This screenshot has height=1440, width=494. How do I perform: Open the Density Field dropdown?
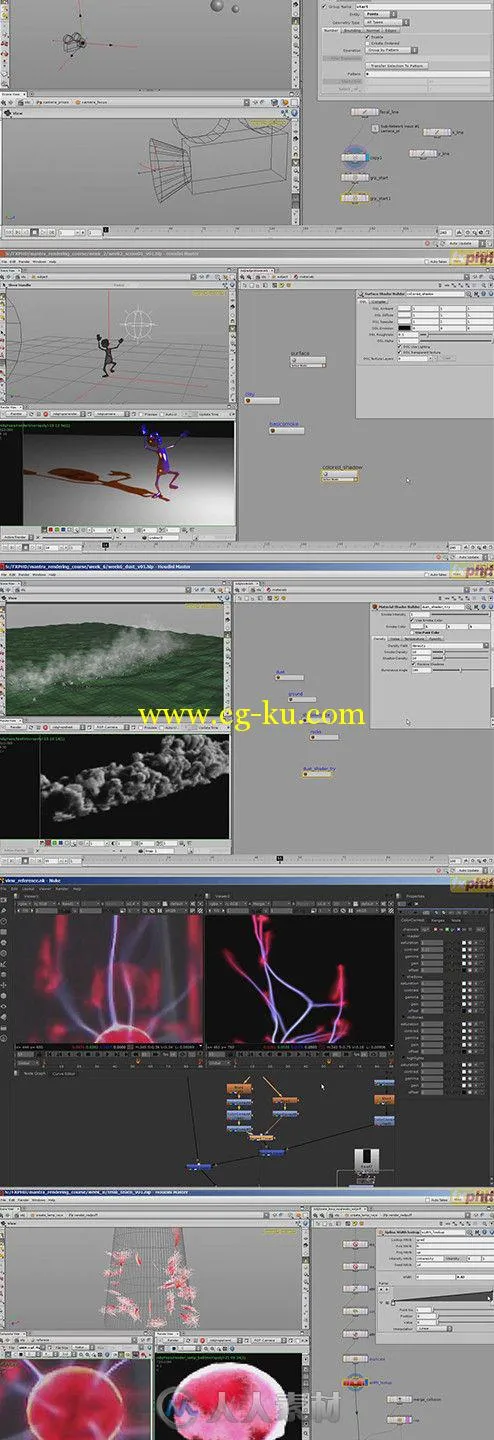pyautogui.click(x=450, y=646)
